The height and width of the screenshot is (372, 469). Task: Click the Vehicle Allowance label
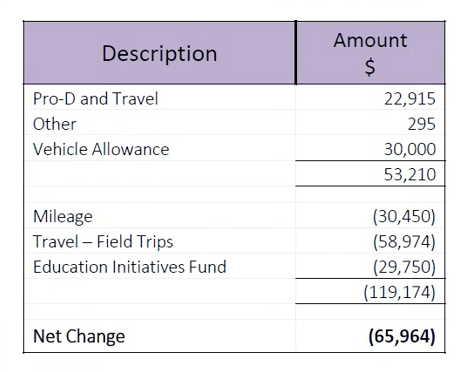(101, 149)
